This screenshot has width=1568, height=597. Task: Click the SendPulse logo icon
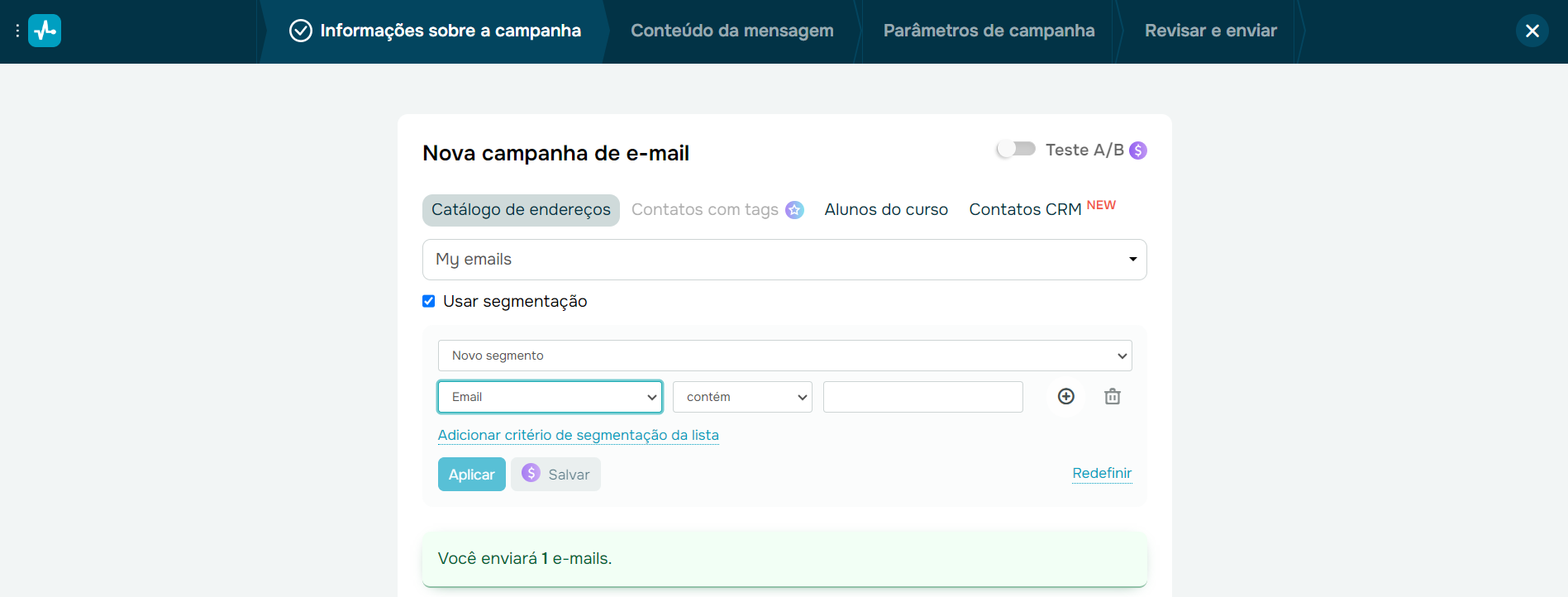coord(45,31)
